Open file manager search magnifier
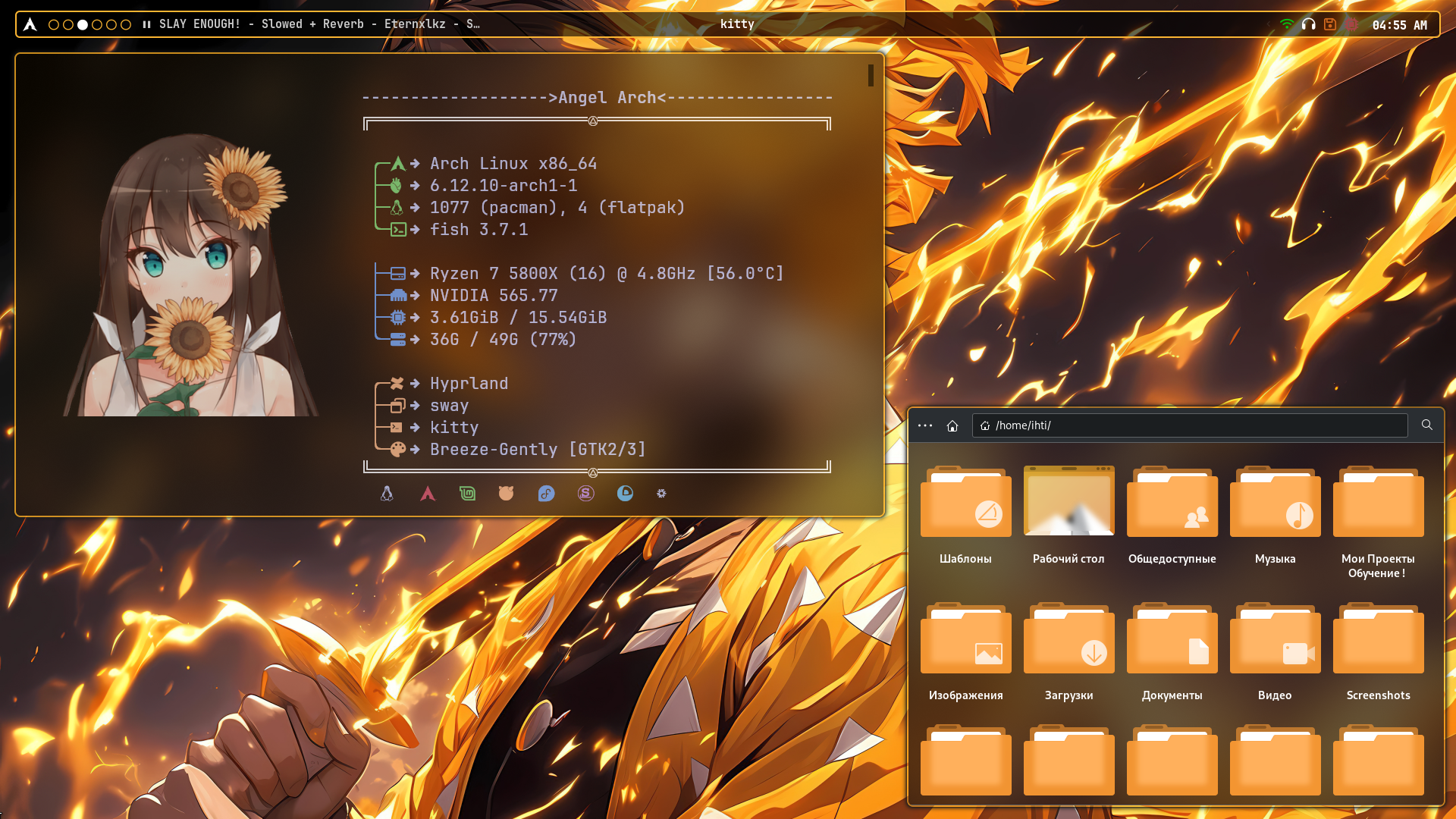 tap(1426, 425)
